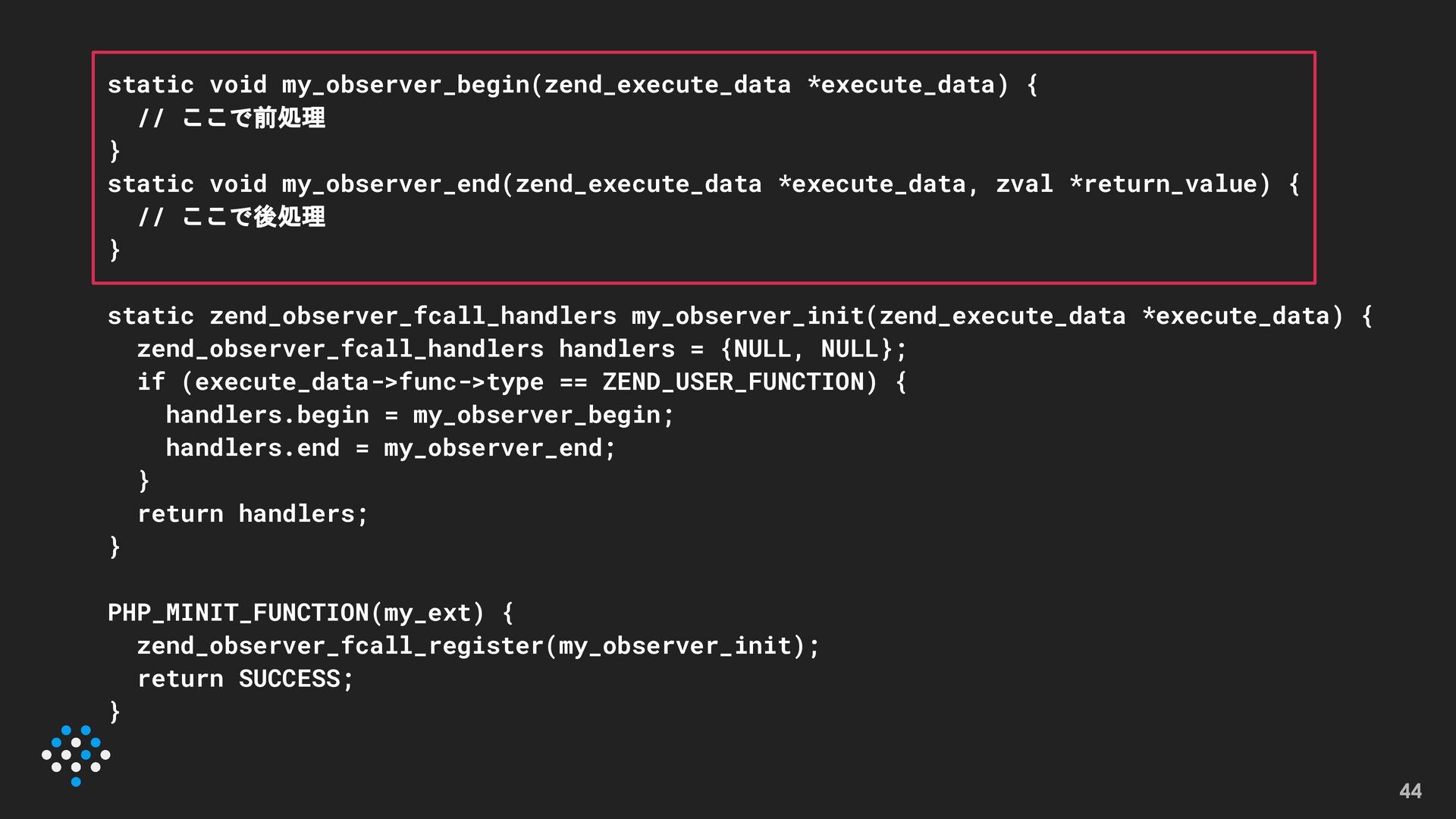Click the ZEND_USER_FUNCTION condition line

(522, 381)
